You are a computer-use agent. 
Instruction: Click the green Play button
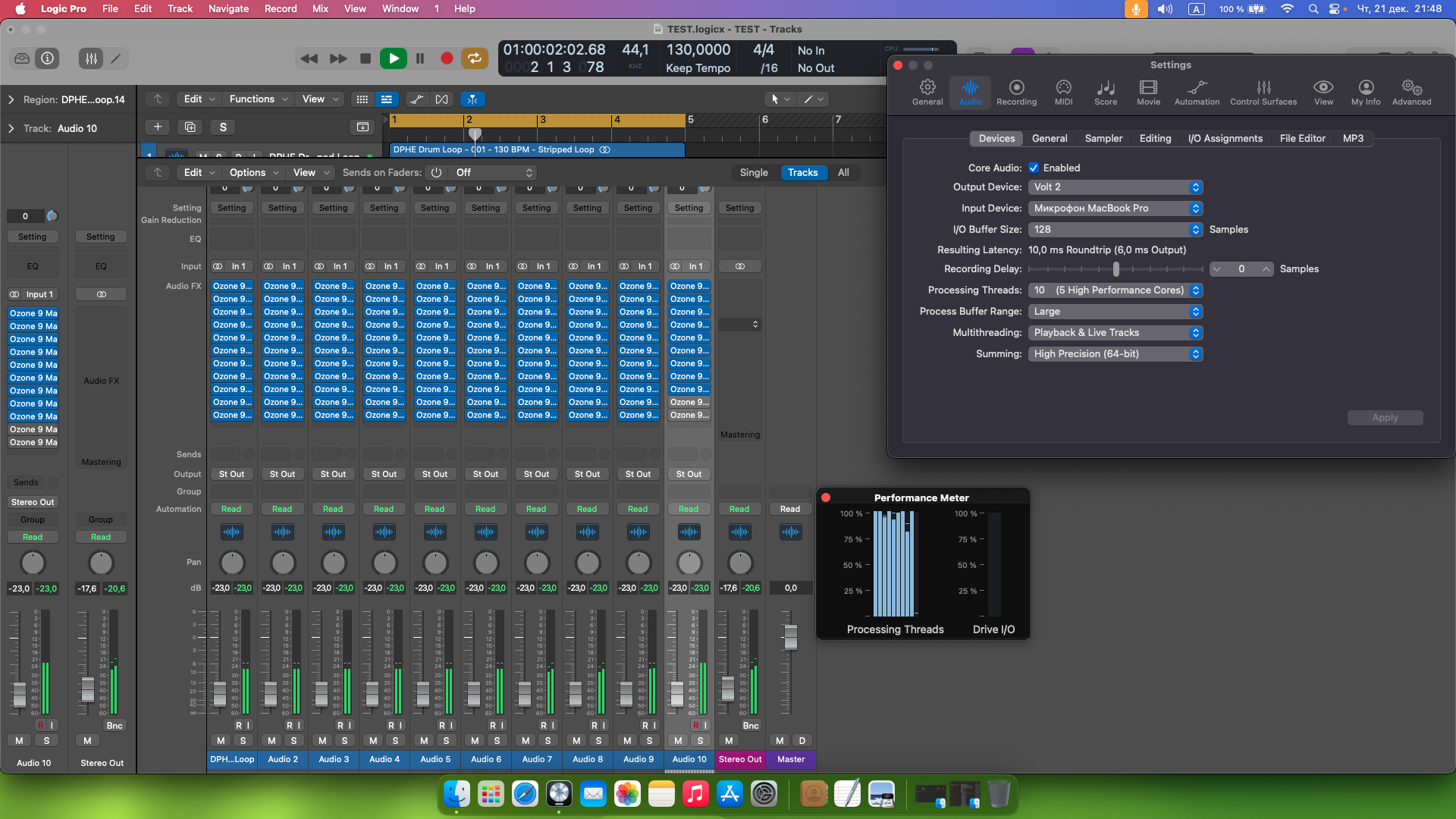(393, 58)
